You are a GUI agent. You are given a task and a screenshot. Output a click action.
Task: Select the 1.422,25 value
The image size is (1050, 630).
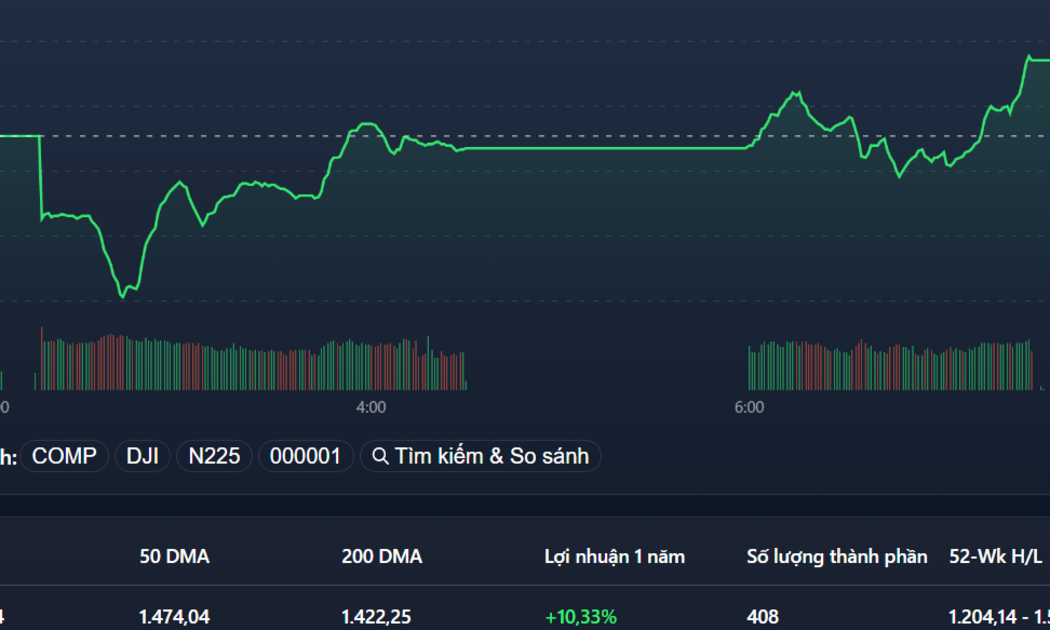[376, 617]
